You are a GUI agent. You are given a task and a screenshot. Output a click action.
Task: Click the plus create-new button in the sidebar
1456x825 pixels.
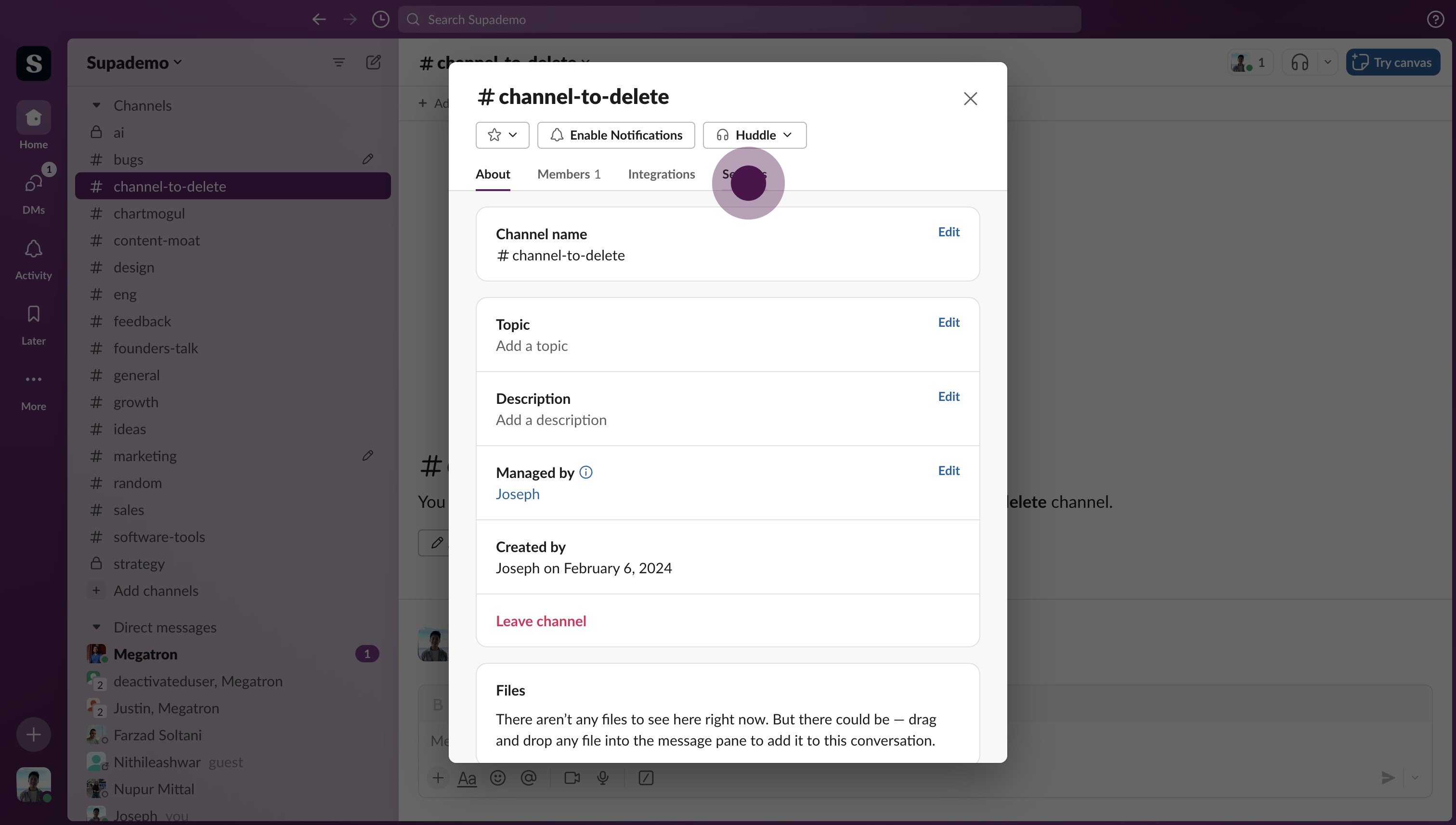point(33,735)
